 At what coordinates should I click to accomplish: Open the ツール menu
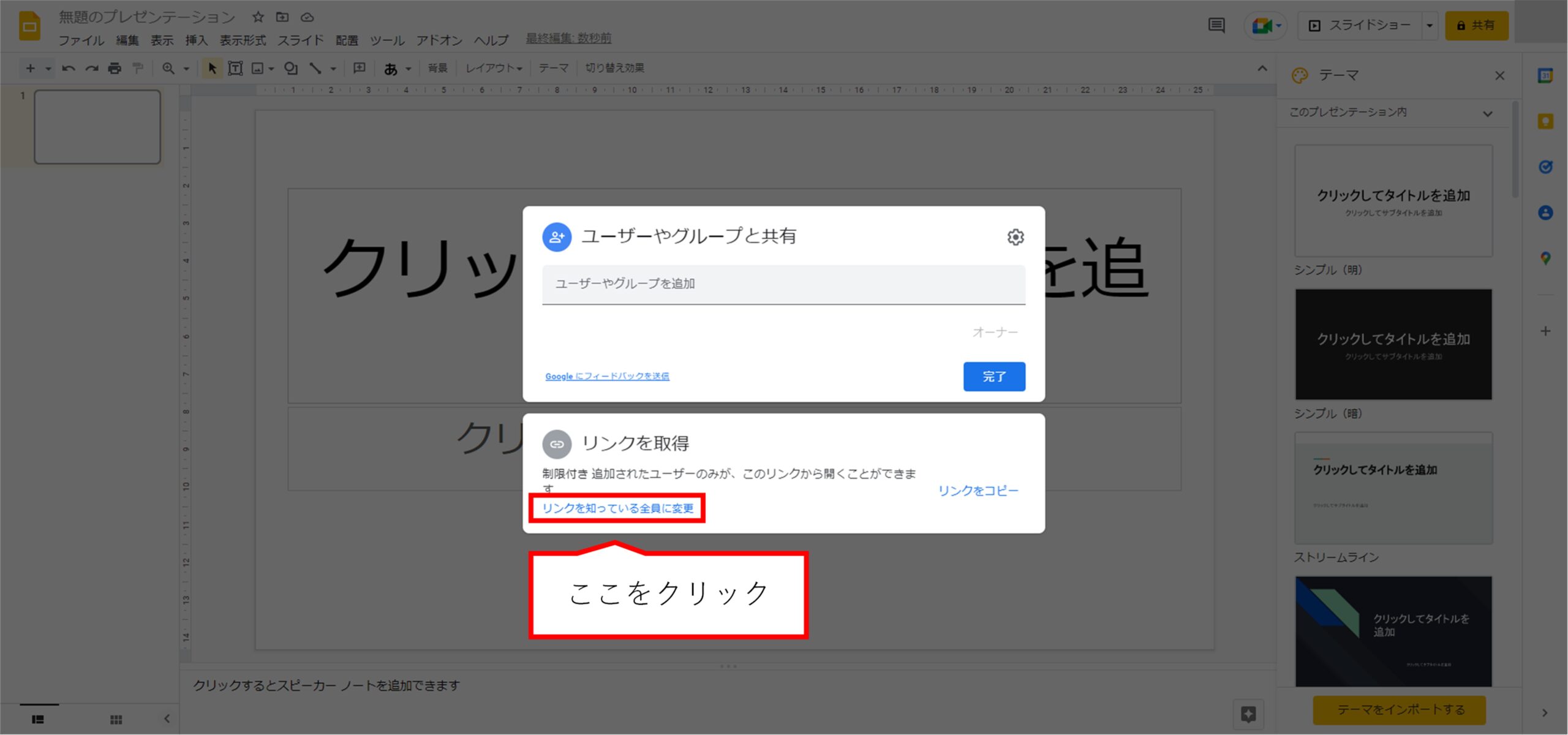click(x=387, y=40)
